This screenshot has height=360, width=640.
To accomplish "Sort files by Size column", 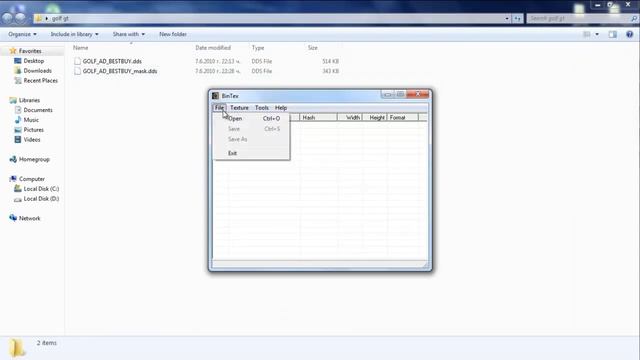I will point(313,48).
